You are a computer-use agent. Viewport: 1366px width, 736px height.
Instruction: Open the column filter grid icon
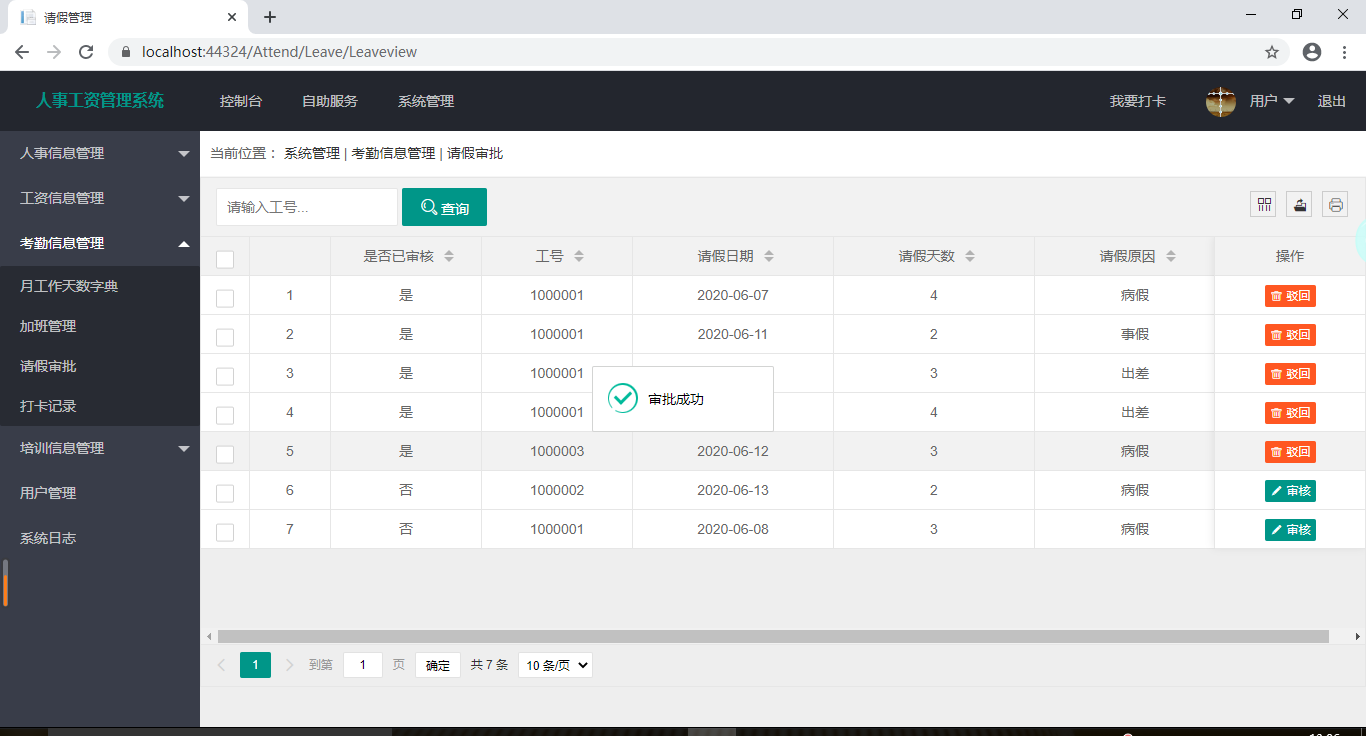pyautogui.click(x=1265, y=204)
